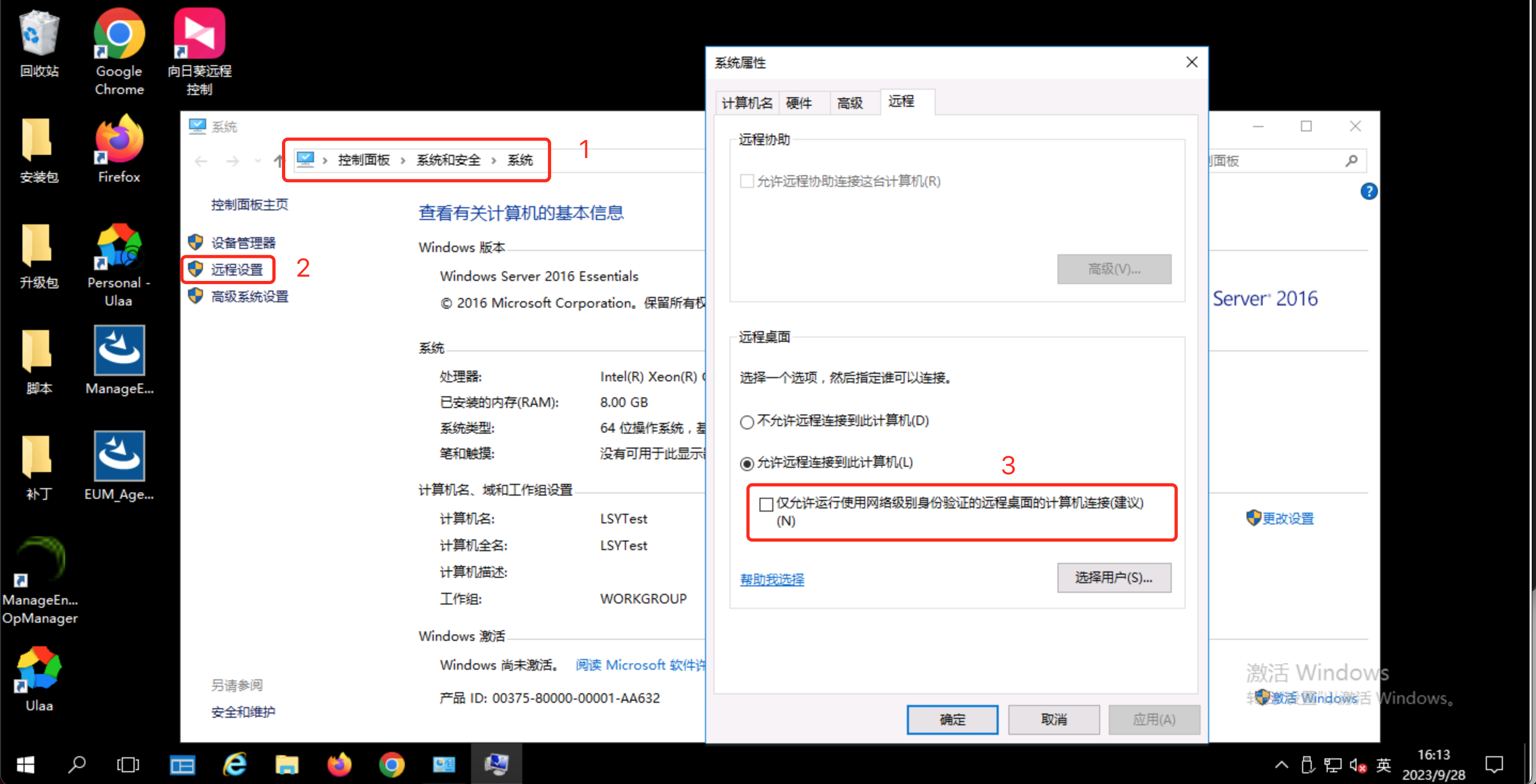
Task: Click 取消 in System Properties dialog
Action: [x=1054, y=719]
